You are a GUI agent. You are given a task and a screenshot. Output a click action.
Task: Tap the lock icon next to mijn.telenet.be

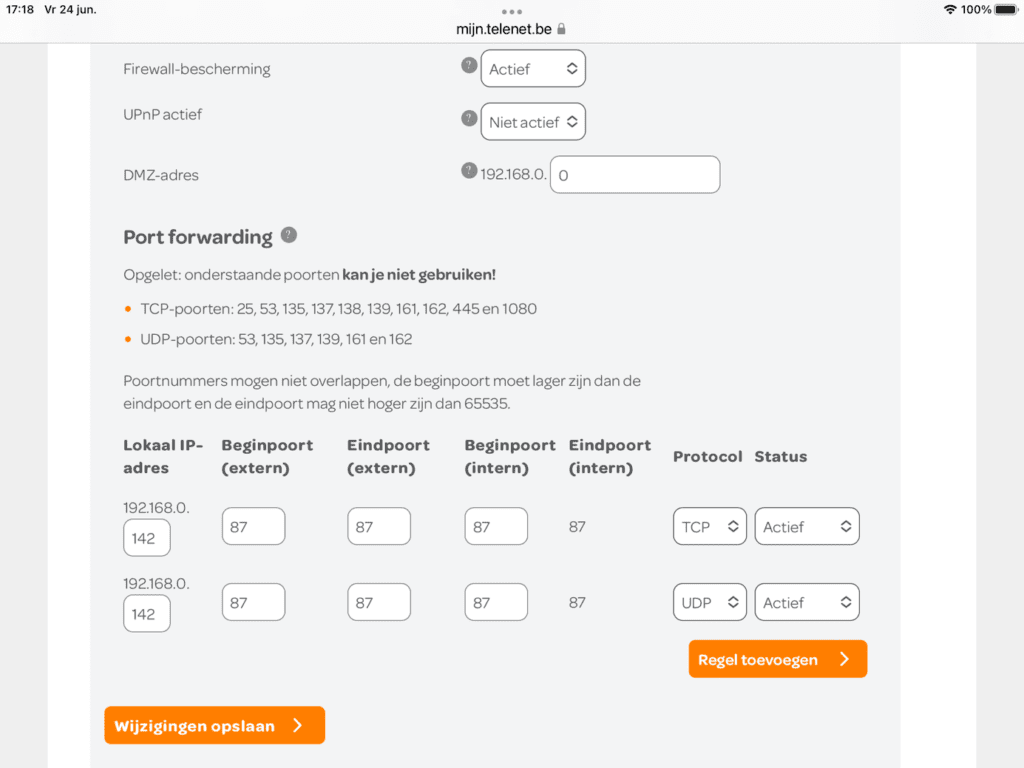coord(561,29)
